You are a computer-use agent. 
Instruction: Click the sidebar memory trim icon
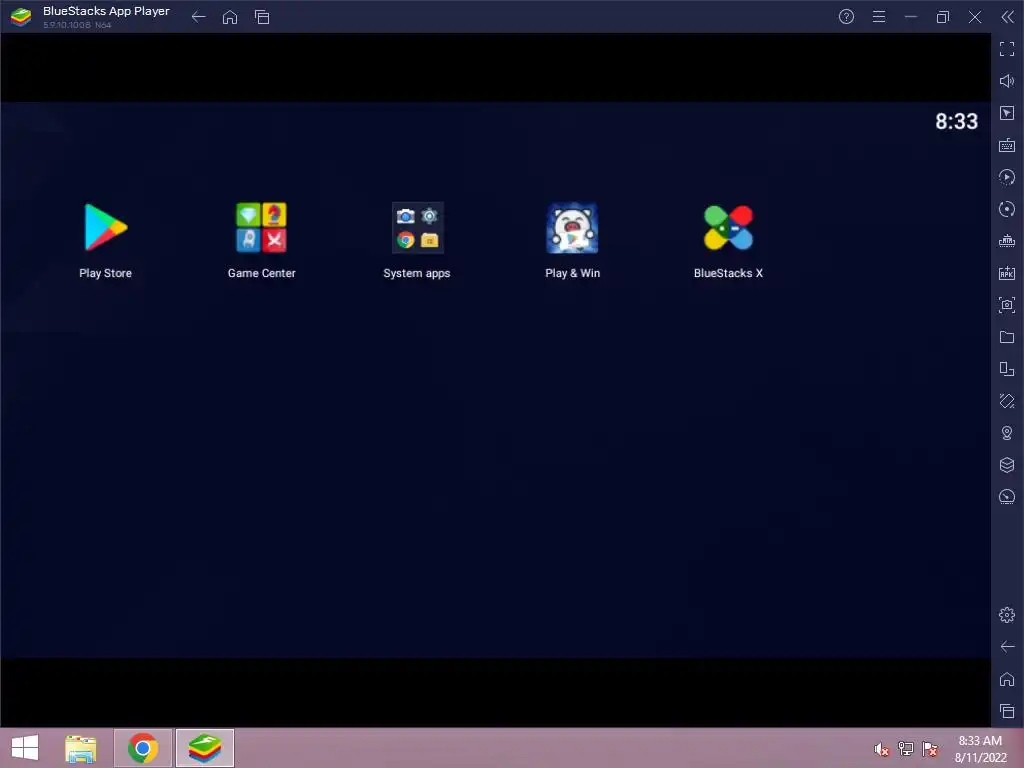pos(1007,241)
